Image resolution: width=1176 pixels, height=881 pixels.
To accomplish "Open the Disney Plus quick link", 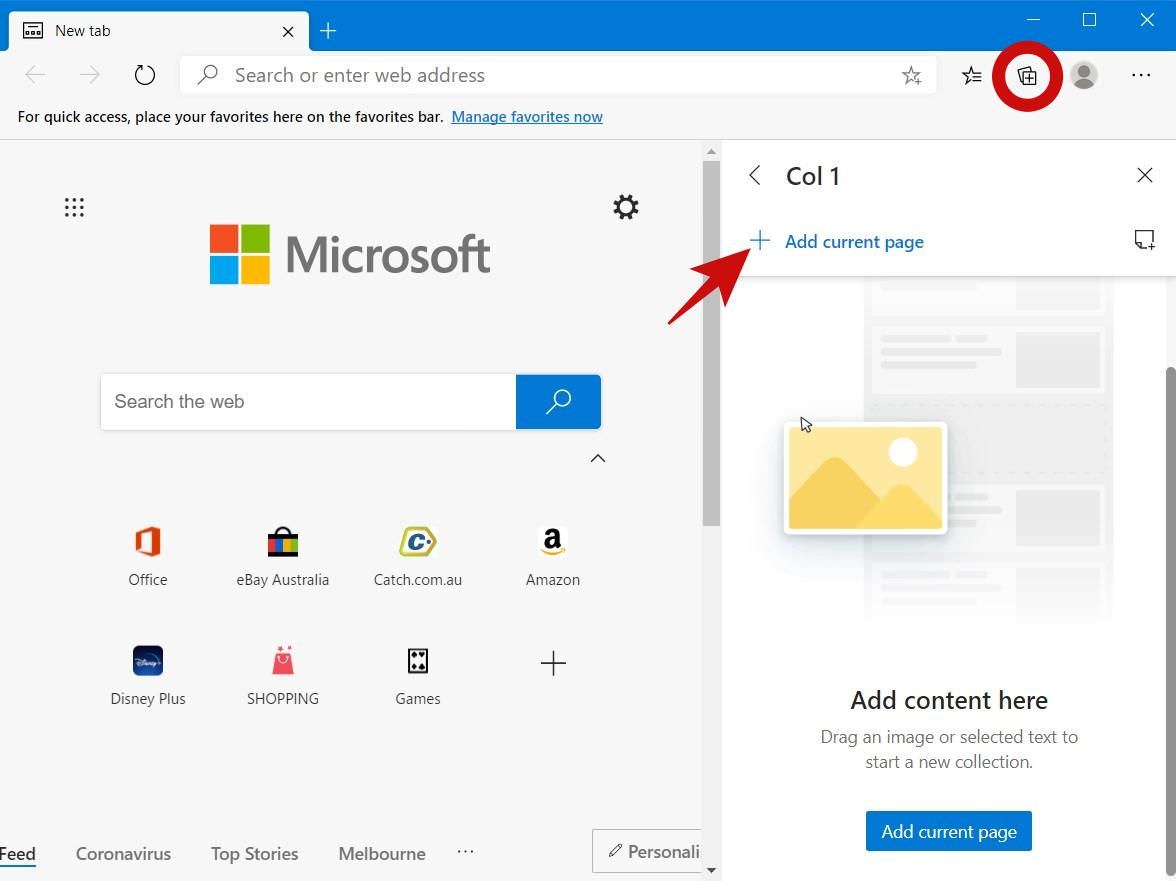I will 148,676.
